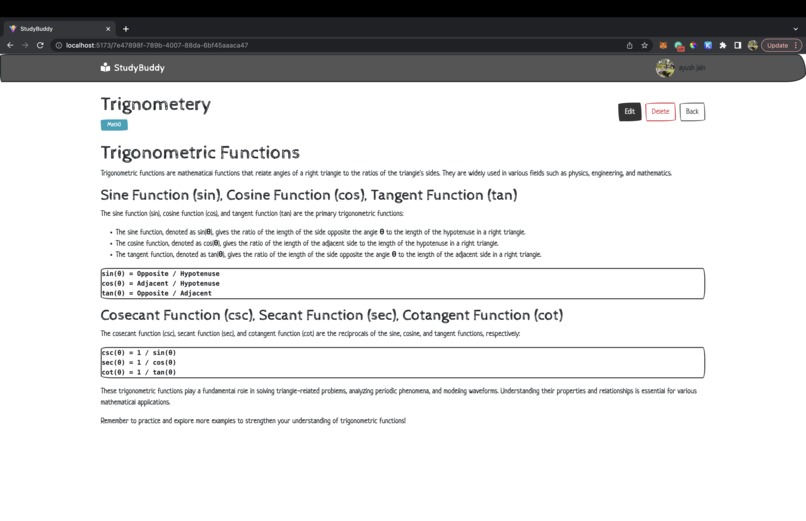Image resolution: width=806 pixels, height=521 pixels.
Task: Toggle the browser side panel icon
Action: tap(738, 45)
